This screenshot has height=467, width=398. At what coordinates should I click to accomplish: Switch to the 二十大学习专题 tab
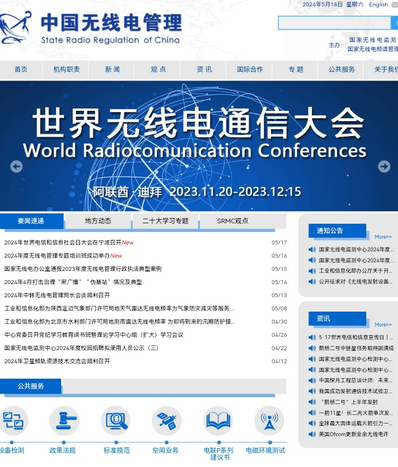click(166, 221)
